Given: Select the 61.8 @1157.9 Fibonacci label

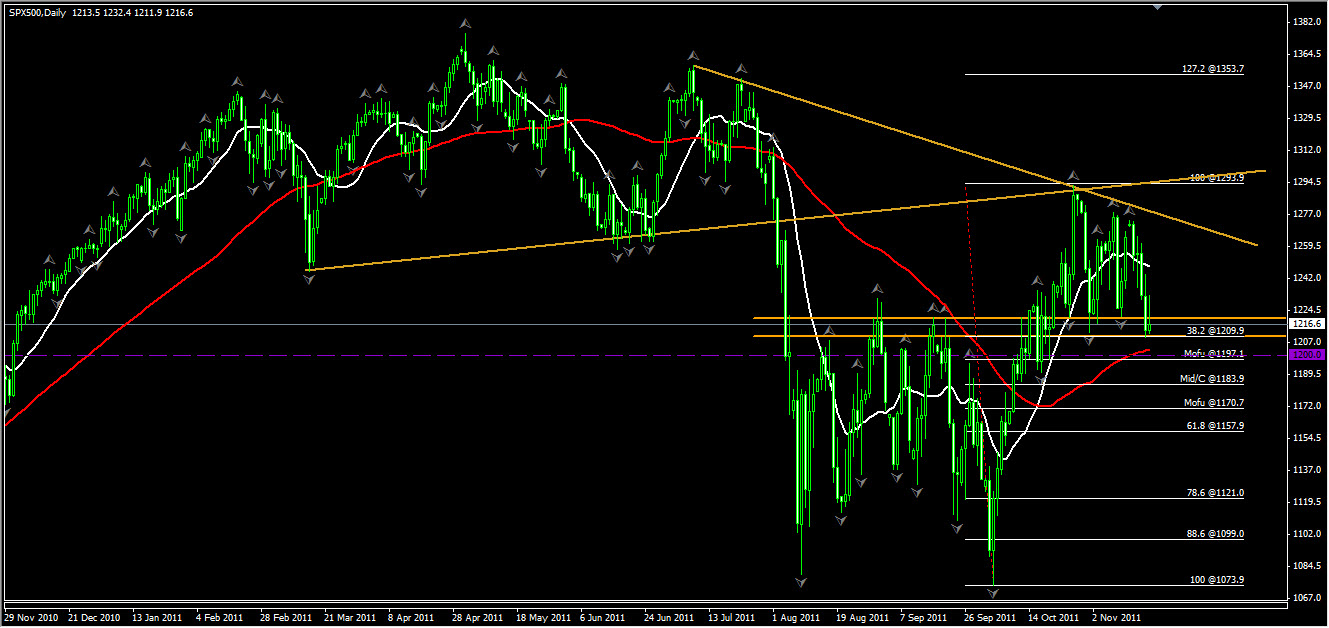Looking at the screenshot, I should tap(1215, 426).
